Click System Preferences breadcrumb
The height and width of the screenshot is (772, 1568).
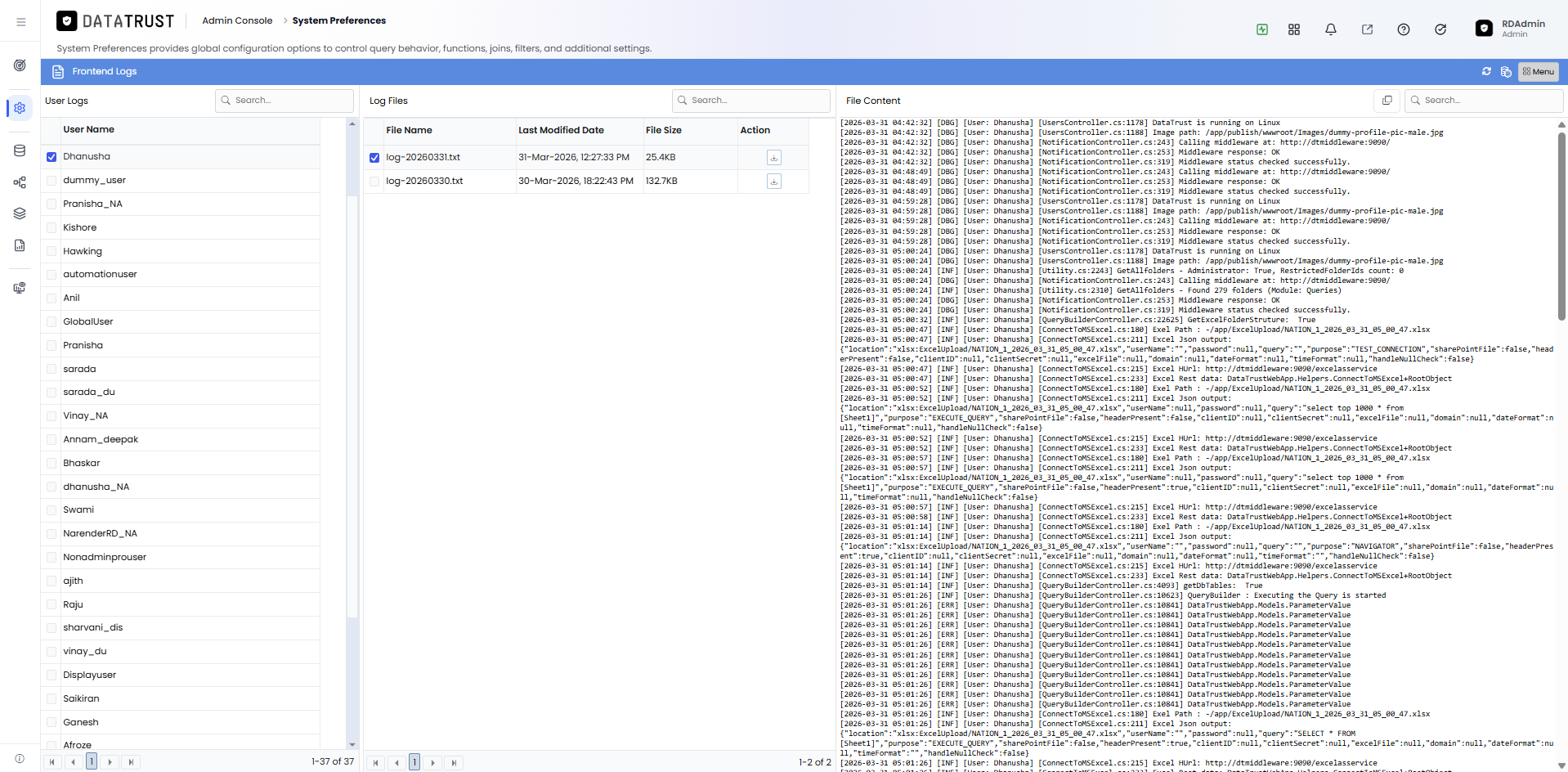(x=339, y=20)
